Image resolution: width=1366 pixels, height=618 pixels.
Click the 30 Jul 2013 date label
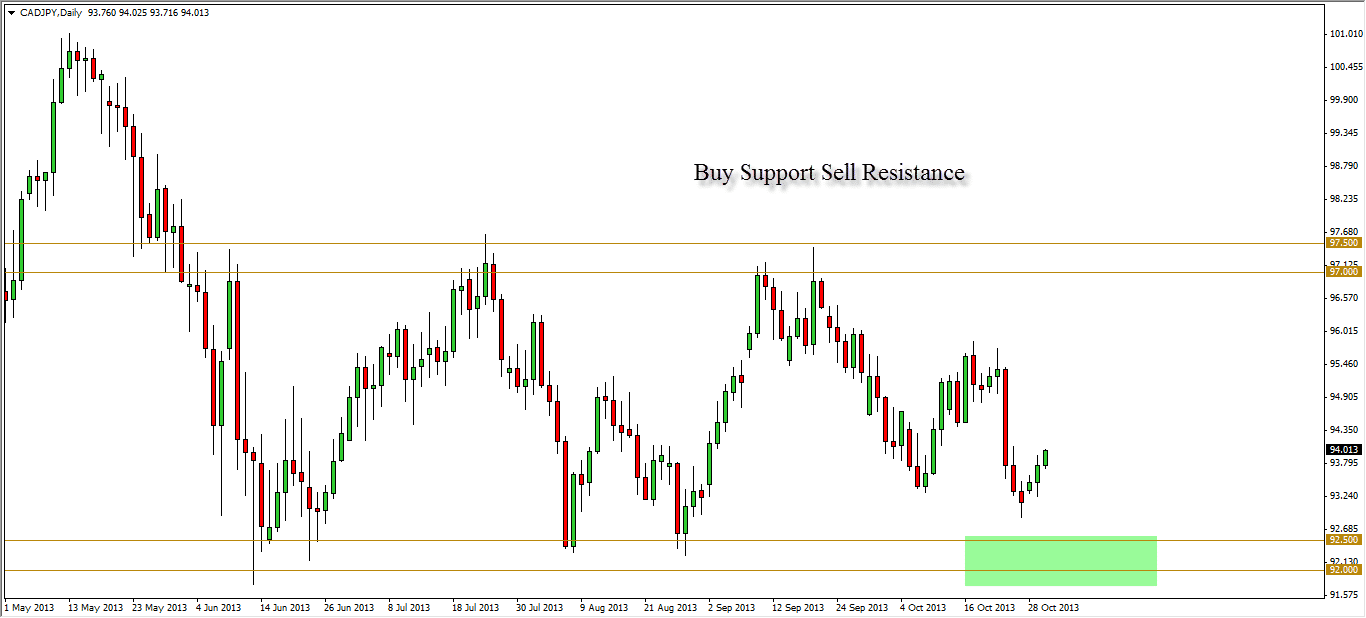coord(540,608)
